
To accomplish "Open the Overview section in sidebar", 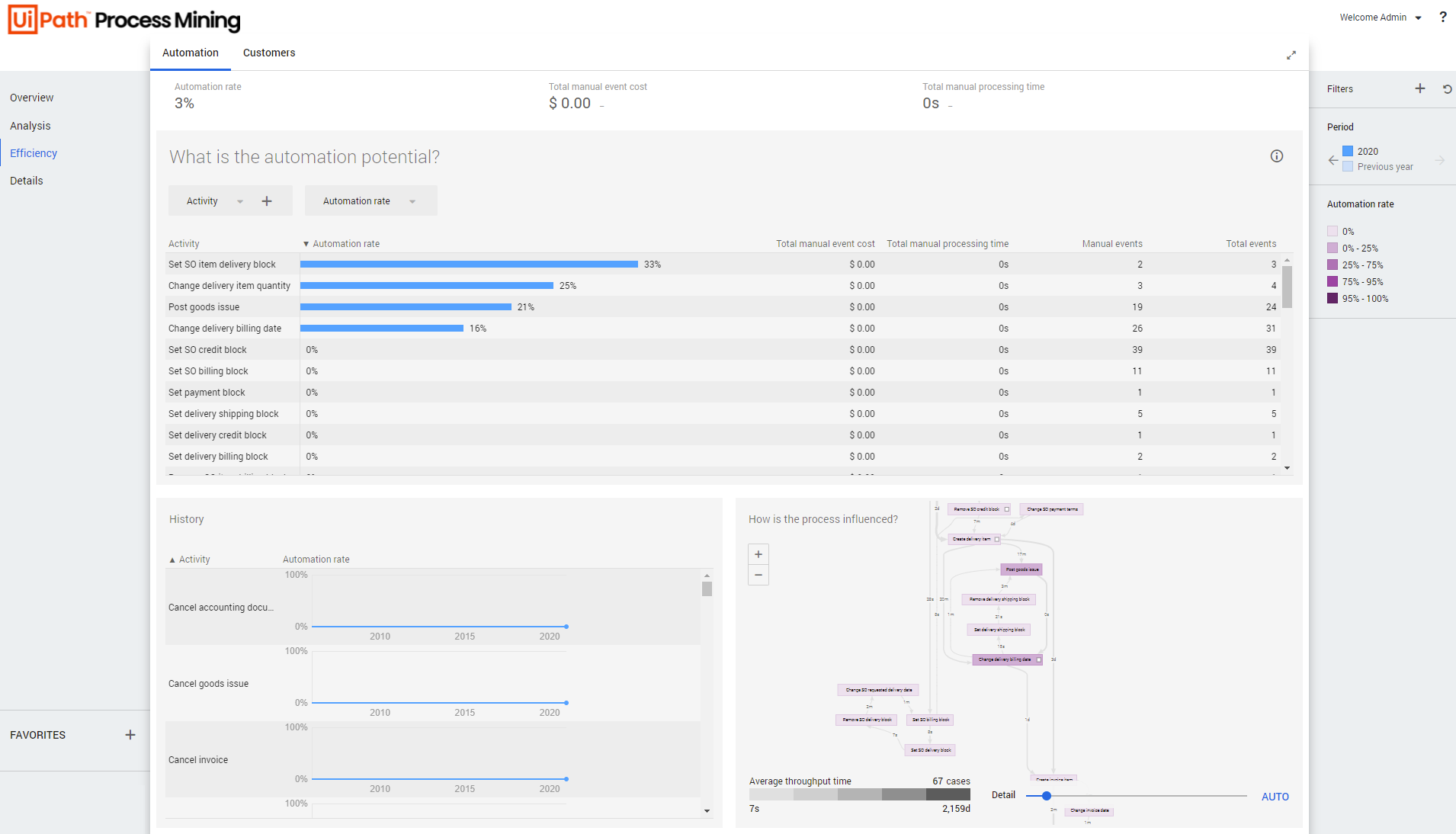I will (32, 98).
